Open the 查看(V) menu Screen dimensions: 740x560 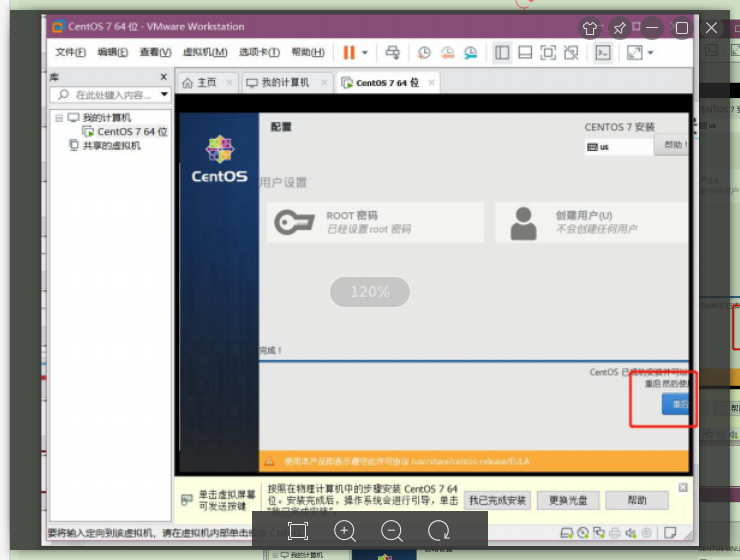pos(155,52)
